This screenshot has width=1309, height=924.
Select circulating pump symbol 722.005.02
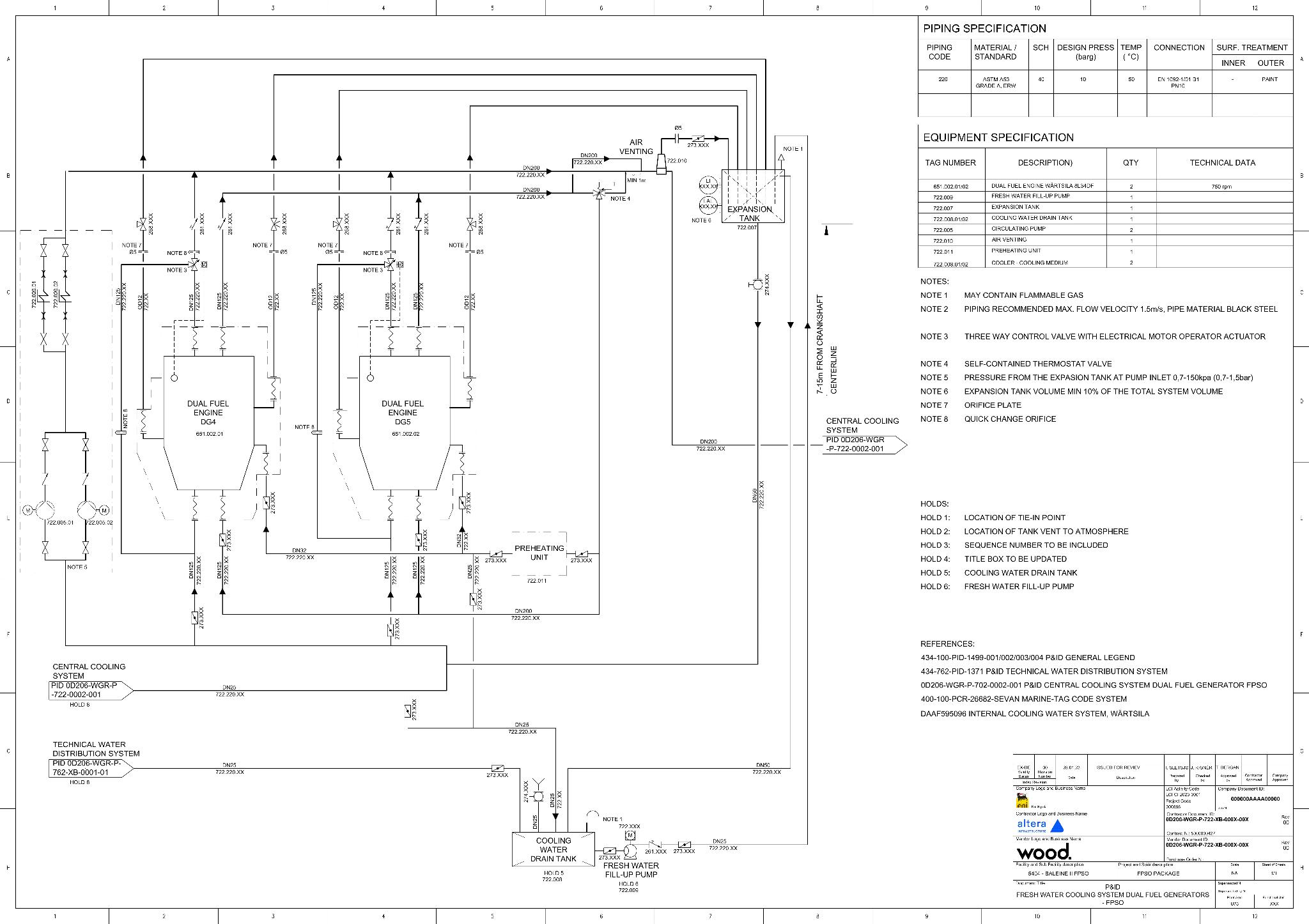click(x=87, y=511)
